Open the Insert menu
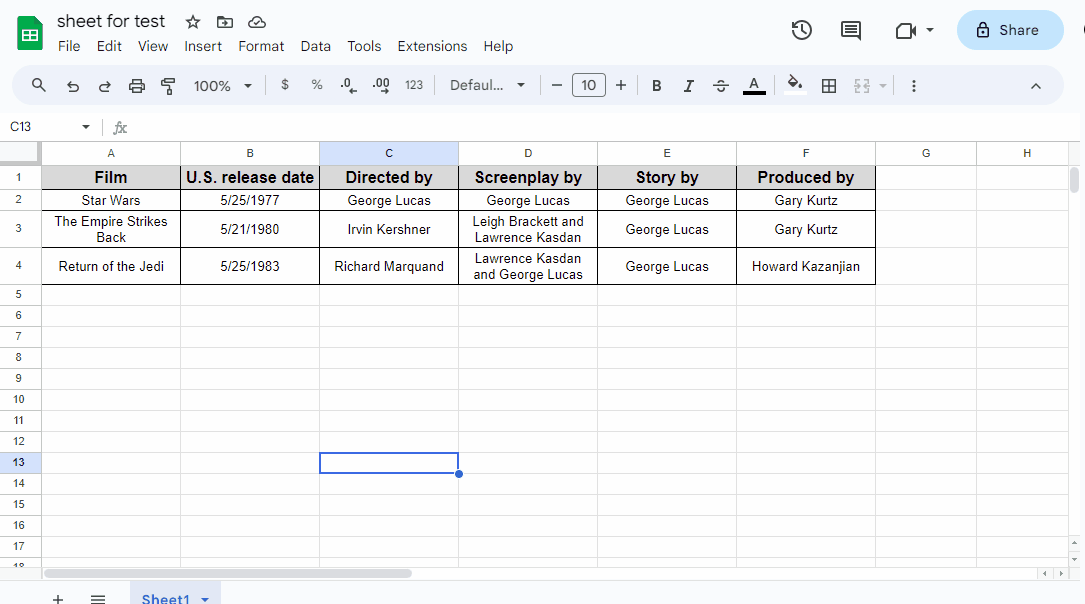1085x604 pixels. [x=203, y=46]
